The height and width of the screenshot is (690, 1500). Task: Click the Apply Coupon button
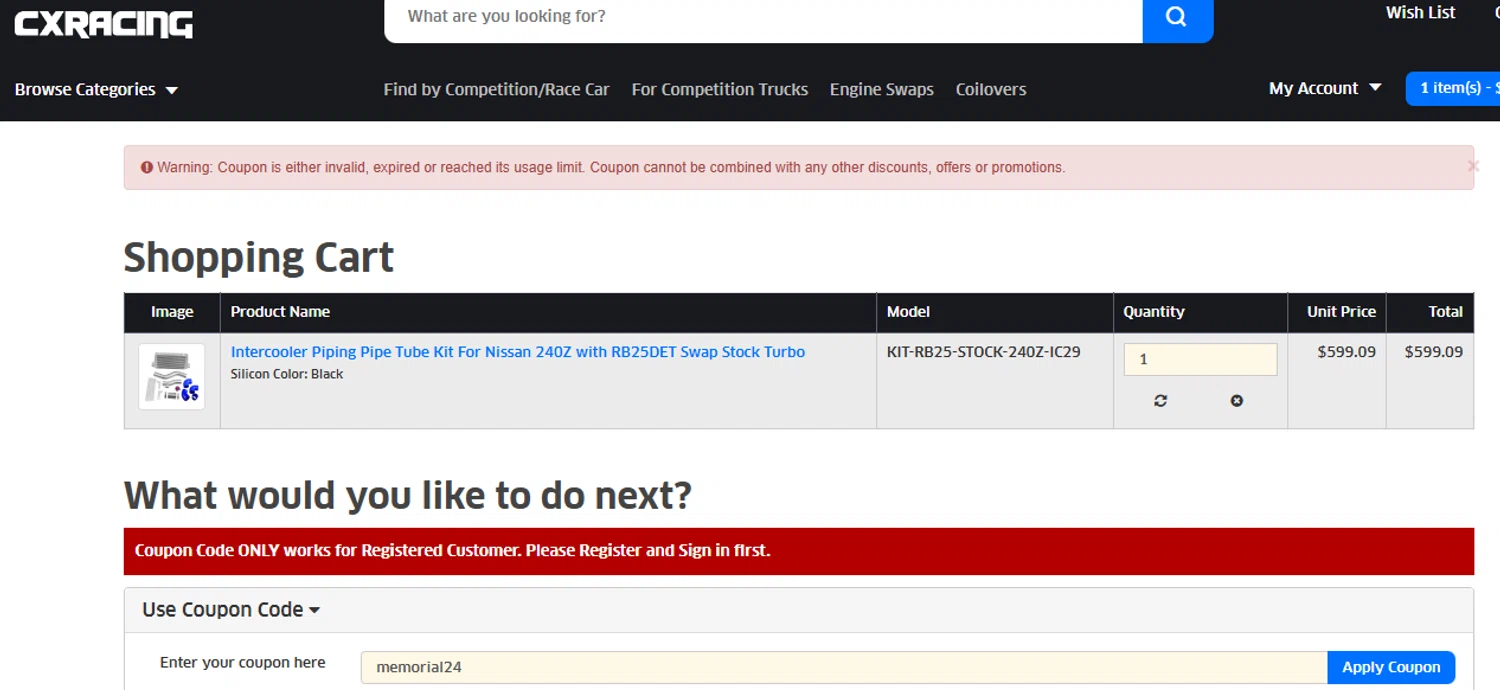[x=1391, y=667]
